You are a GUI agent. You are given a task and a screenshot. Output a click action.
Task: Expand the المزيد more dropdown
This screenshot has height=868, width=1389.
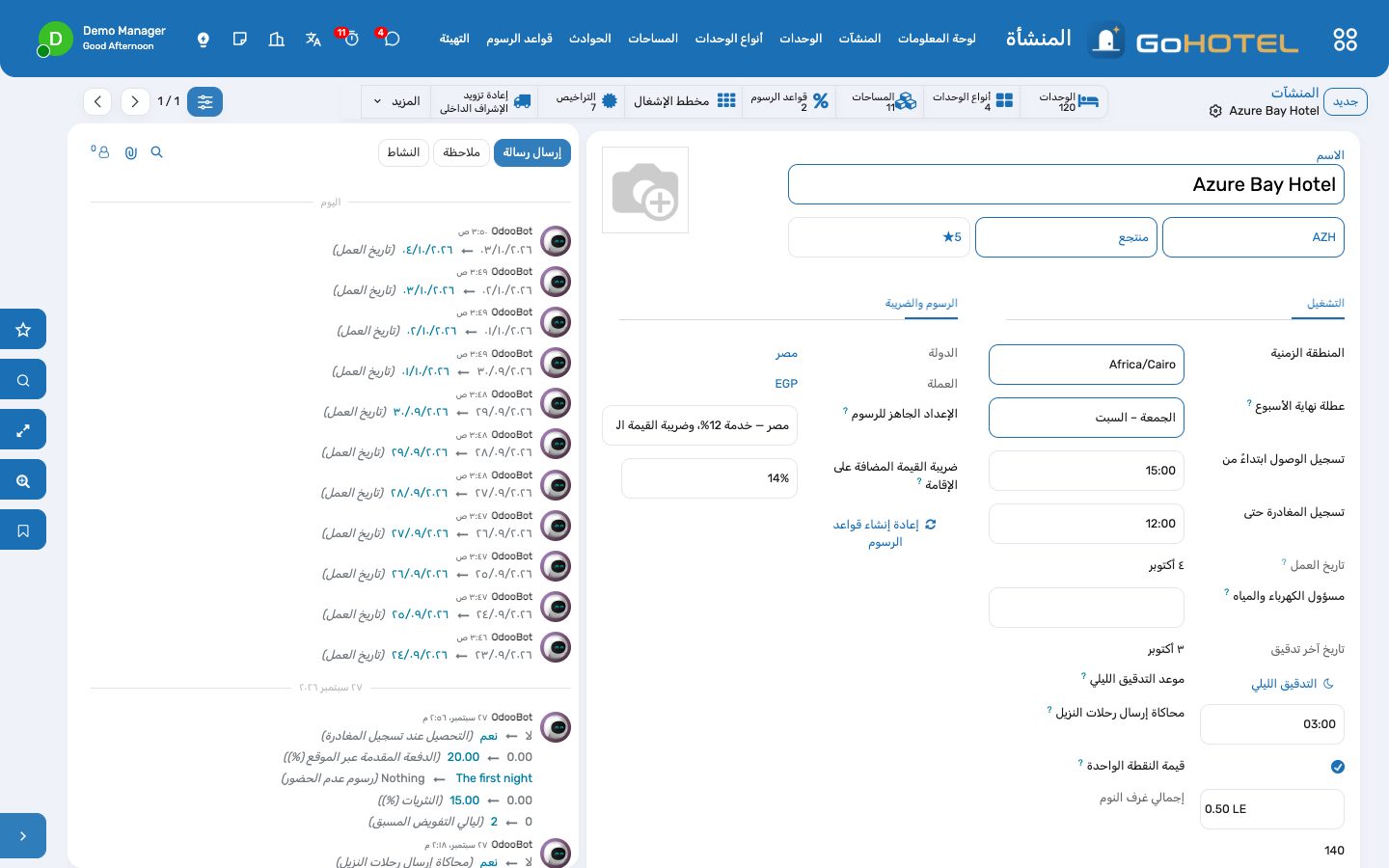tap(396, 101)
